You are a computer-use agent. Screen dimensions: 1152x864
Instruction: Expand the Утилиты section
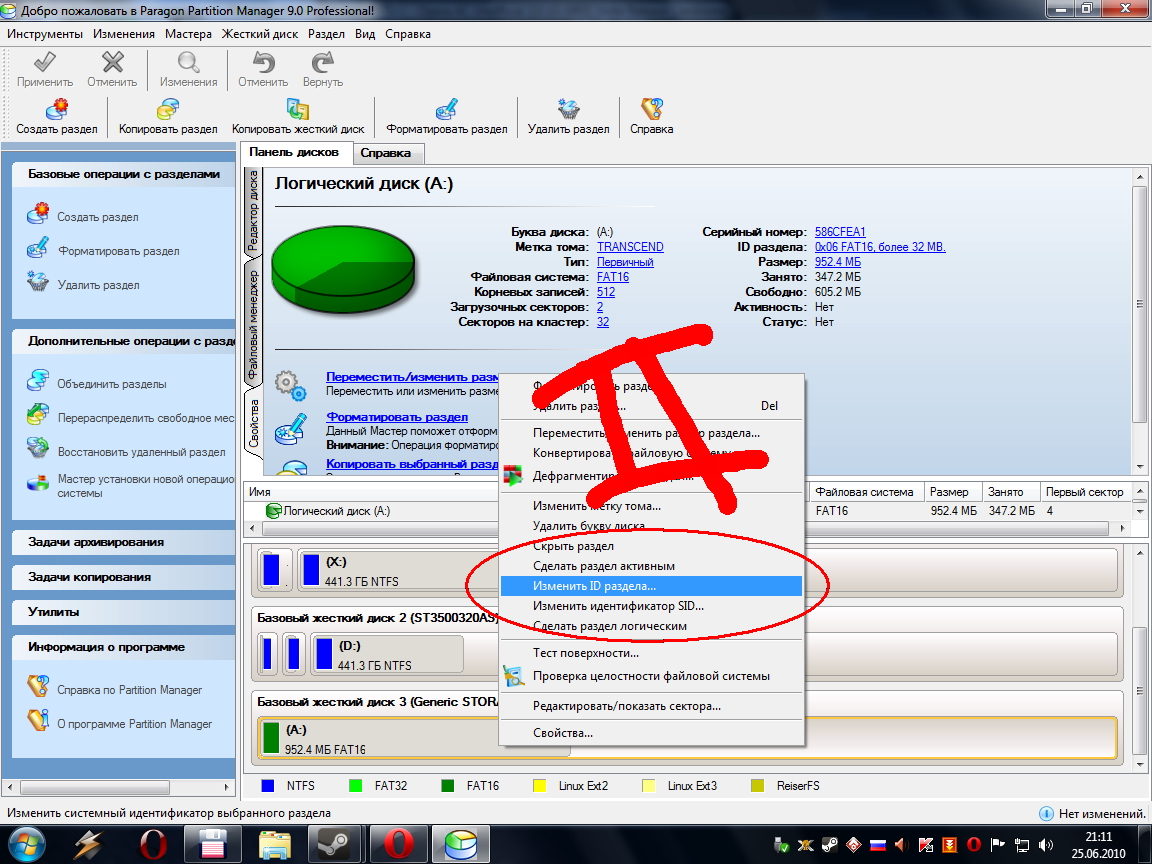point(123,611)
